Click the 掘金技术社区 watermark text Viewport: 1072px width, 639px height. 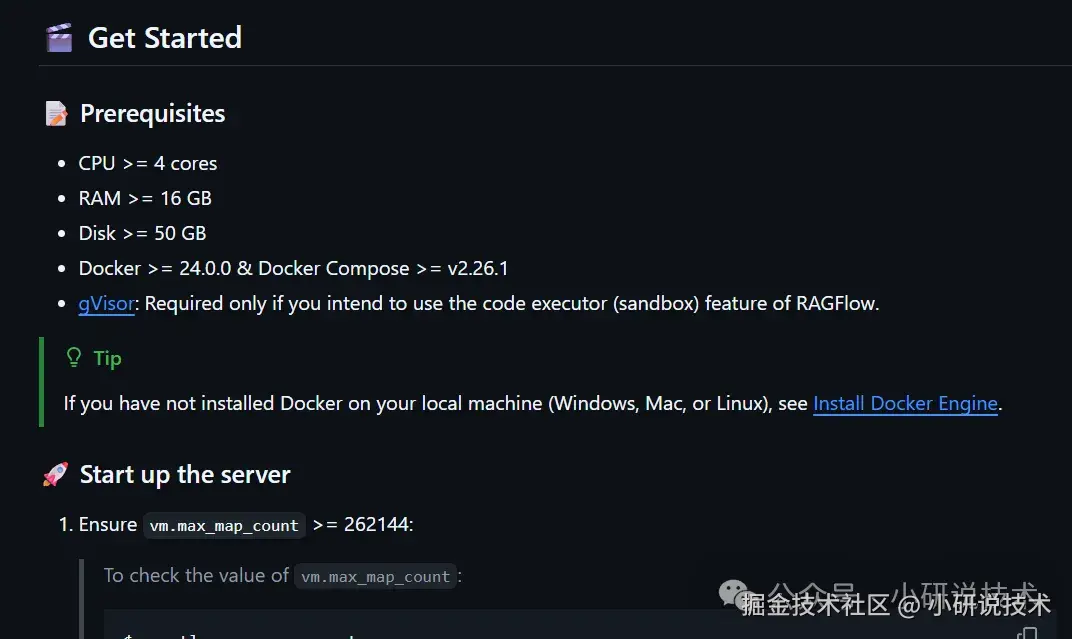coord(815,604)
